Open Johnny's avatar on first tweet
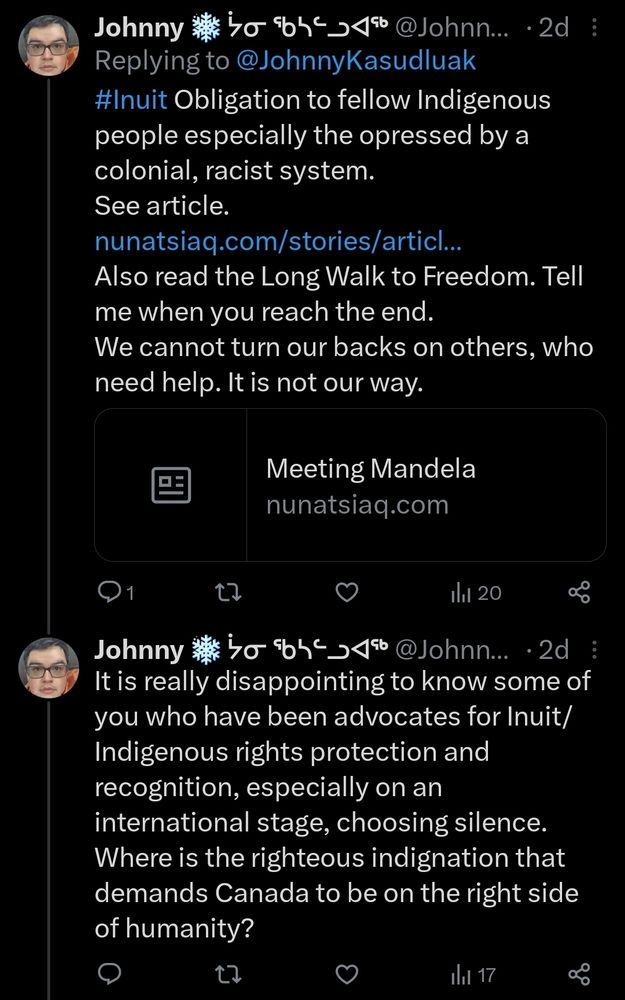The width and height of the screenshot is (625, 1000). tap(48, 46)
